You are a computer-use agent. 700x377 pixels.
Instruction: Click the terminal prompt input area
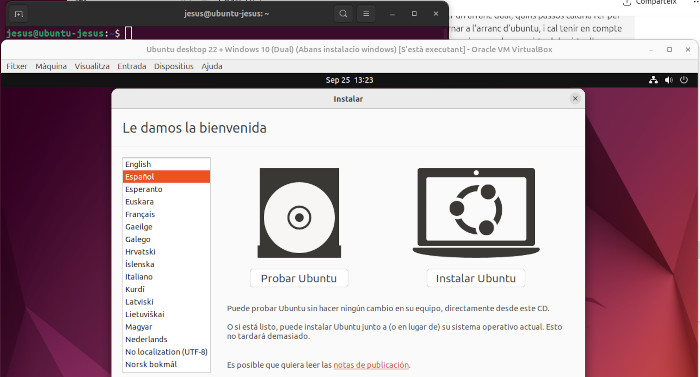pos(128,33)
